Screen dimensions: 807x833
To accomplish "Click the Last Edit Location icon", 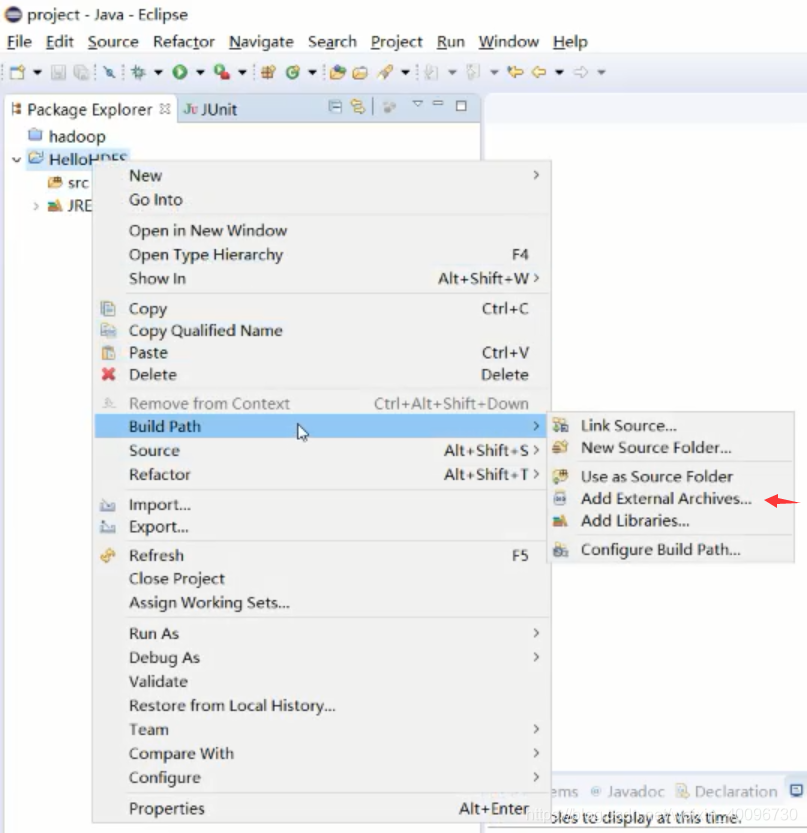I will click(515, 71).
